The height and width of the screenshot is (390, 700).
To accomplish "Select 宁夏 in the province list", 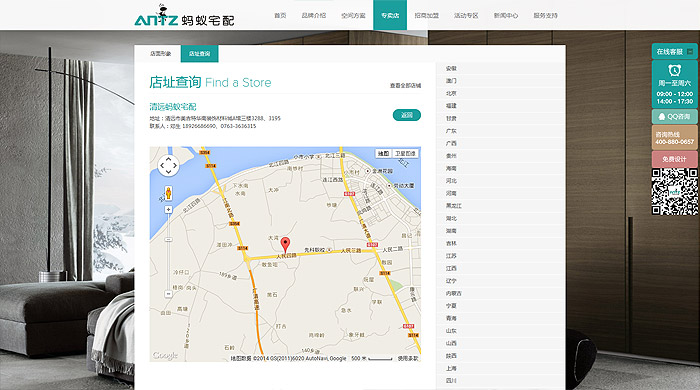I will point(451,306).
